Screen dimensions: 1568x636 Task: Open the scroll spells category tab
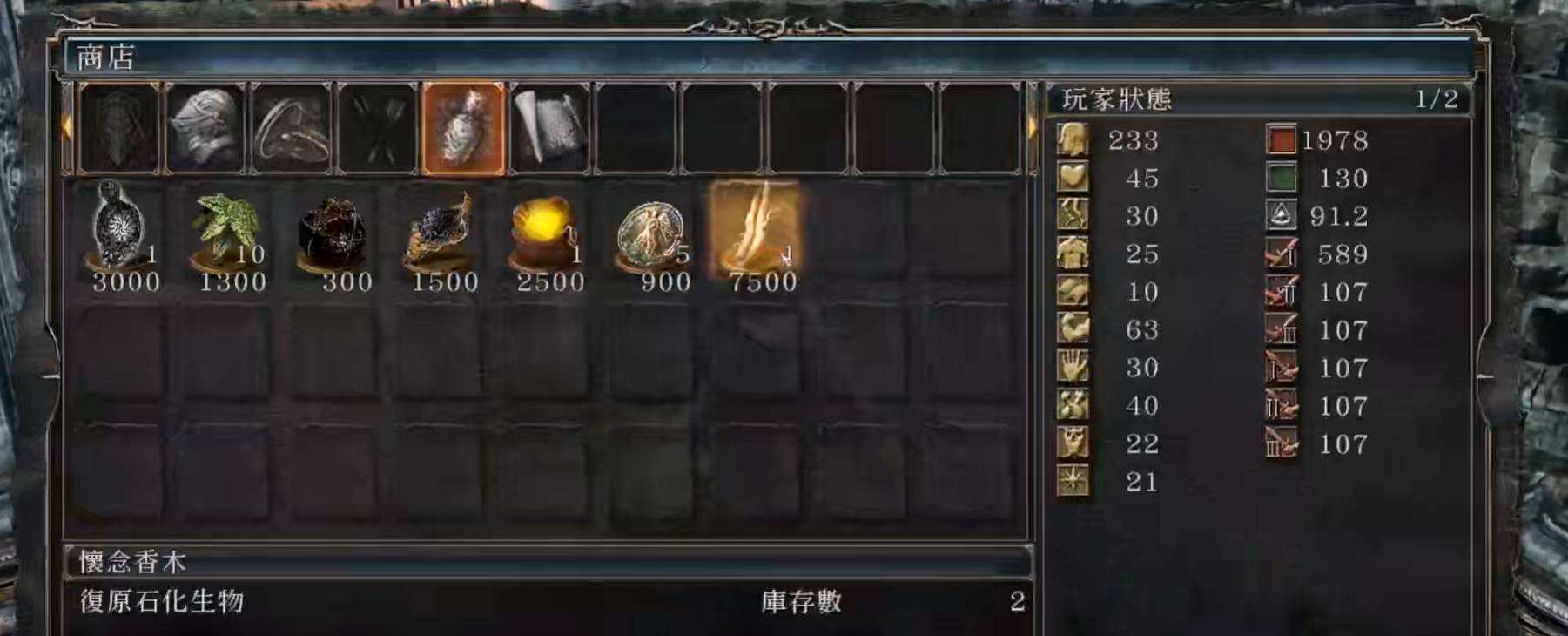549,129
